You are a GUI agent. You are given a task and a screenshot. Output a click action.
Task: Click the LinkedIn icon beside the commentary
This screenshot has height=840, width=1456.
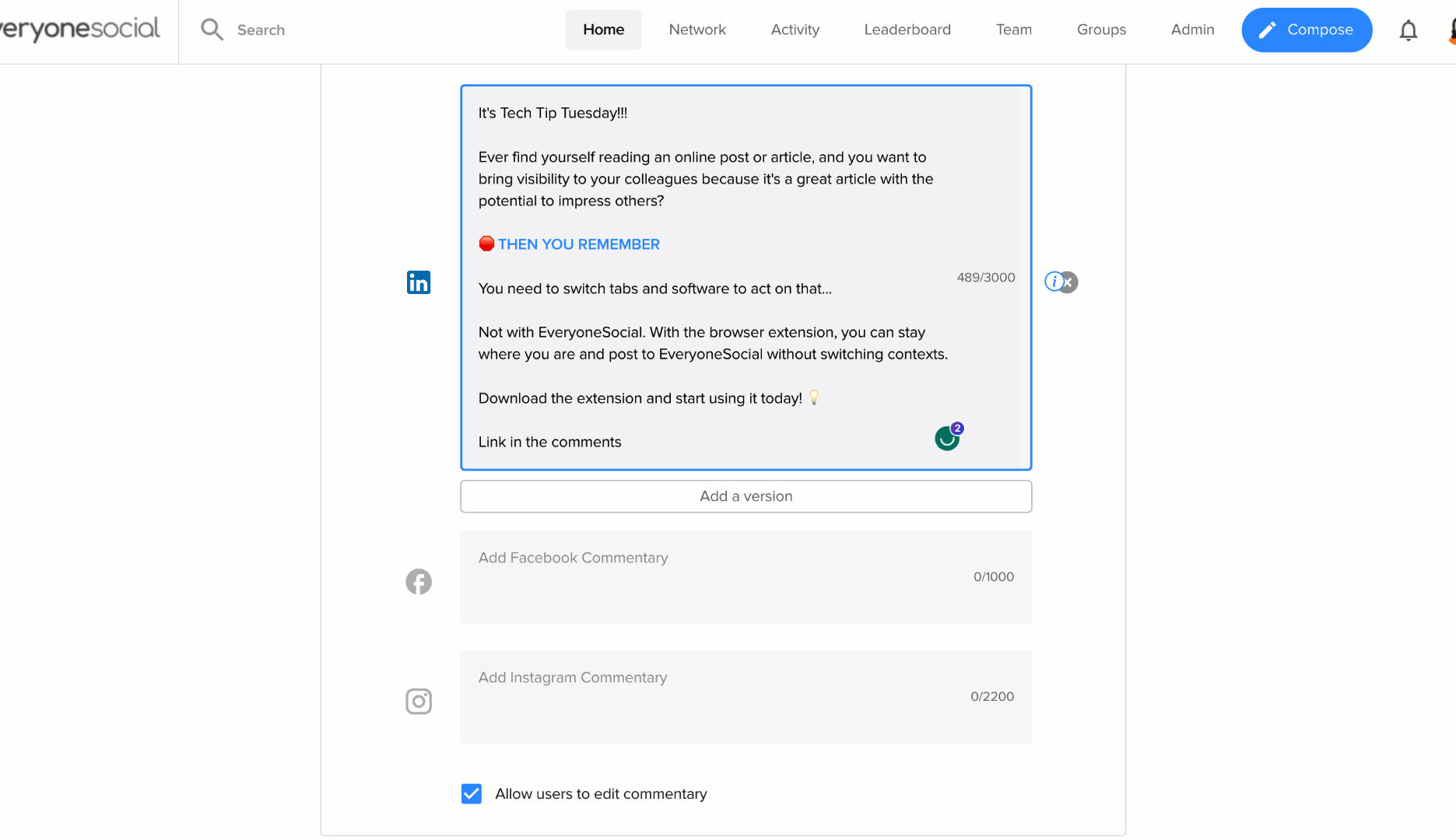pyautogui.click(x=419, y=282)
